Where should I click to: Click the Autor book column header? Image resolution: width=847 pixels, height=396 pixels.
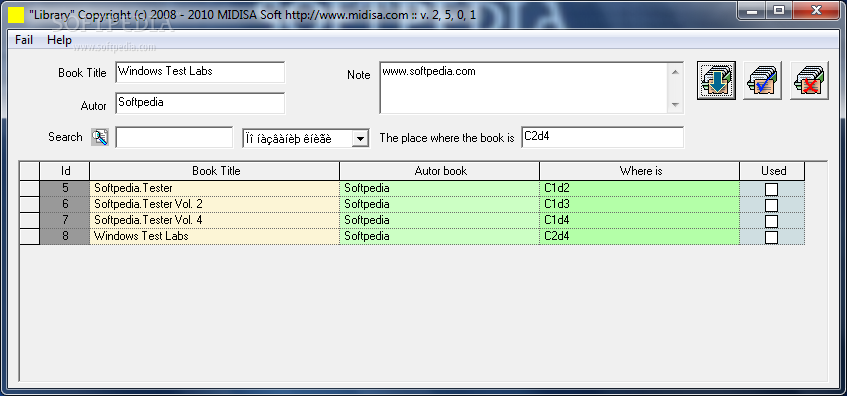click(x=439, y=171)
